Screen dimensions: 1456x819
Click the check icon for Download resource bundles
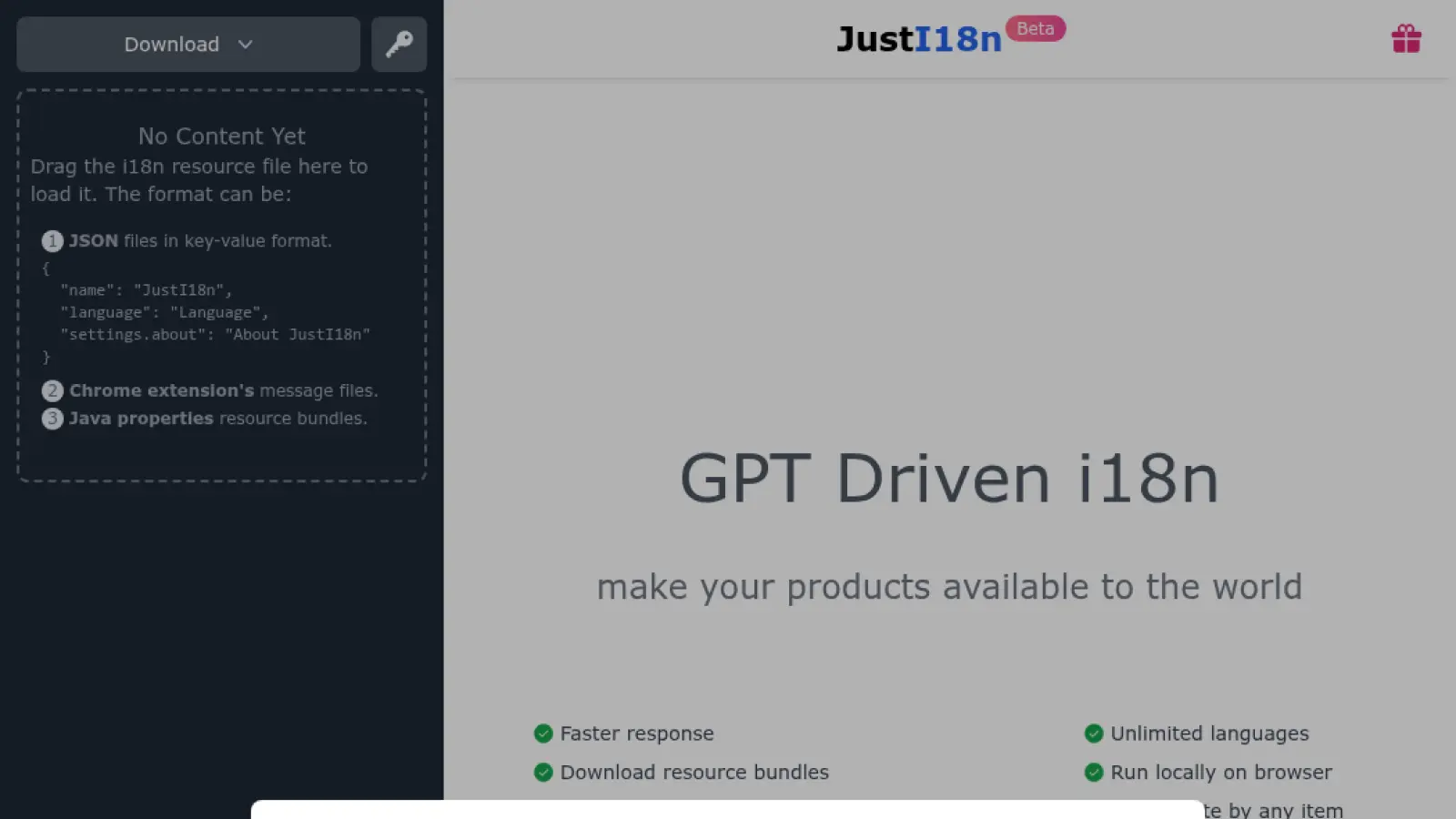click(x=543, y=772)
